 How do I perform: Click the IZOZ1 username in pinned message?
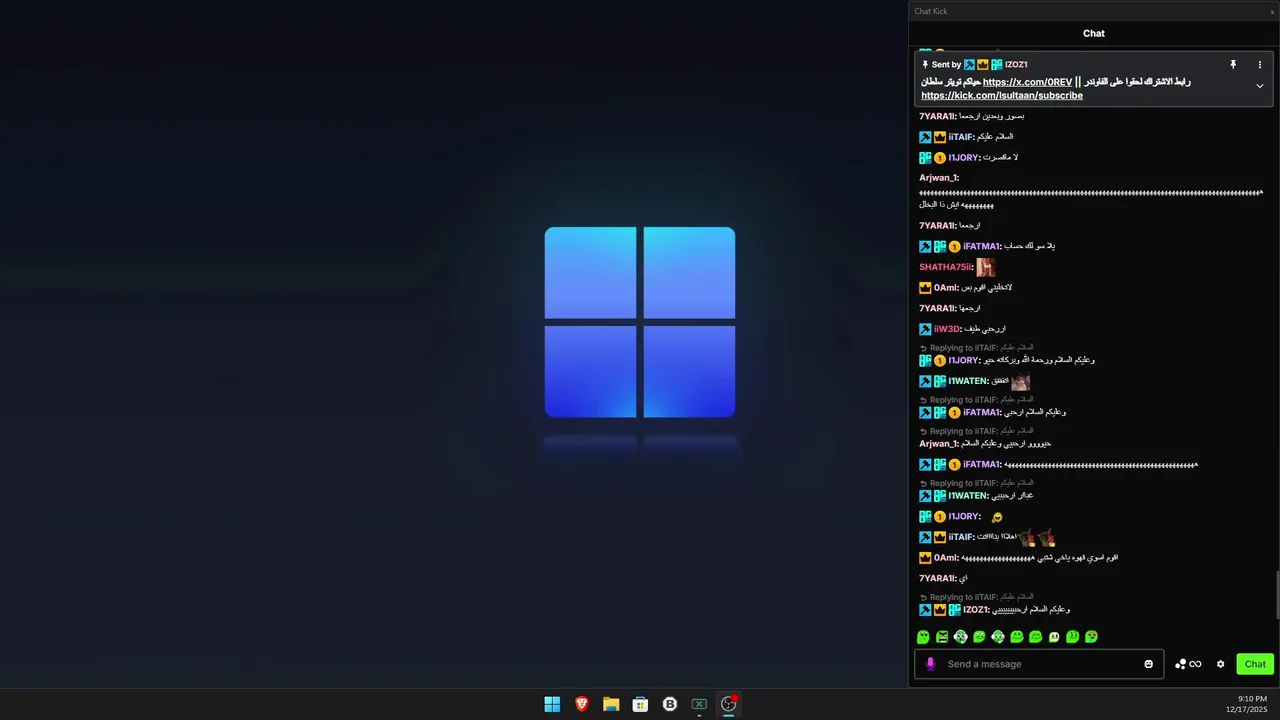1016,65
